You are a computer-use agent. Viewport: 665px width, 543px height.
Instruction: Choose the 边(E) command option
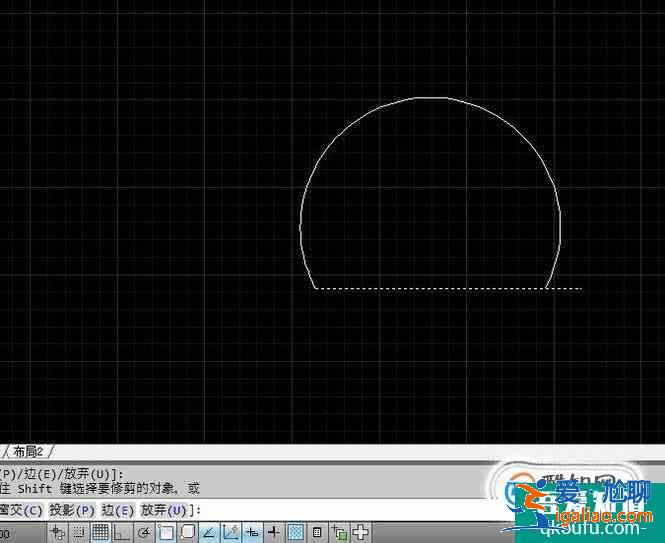(117, 510)
